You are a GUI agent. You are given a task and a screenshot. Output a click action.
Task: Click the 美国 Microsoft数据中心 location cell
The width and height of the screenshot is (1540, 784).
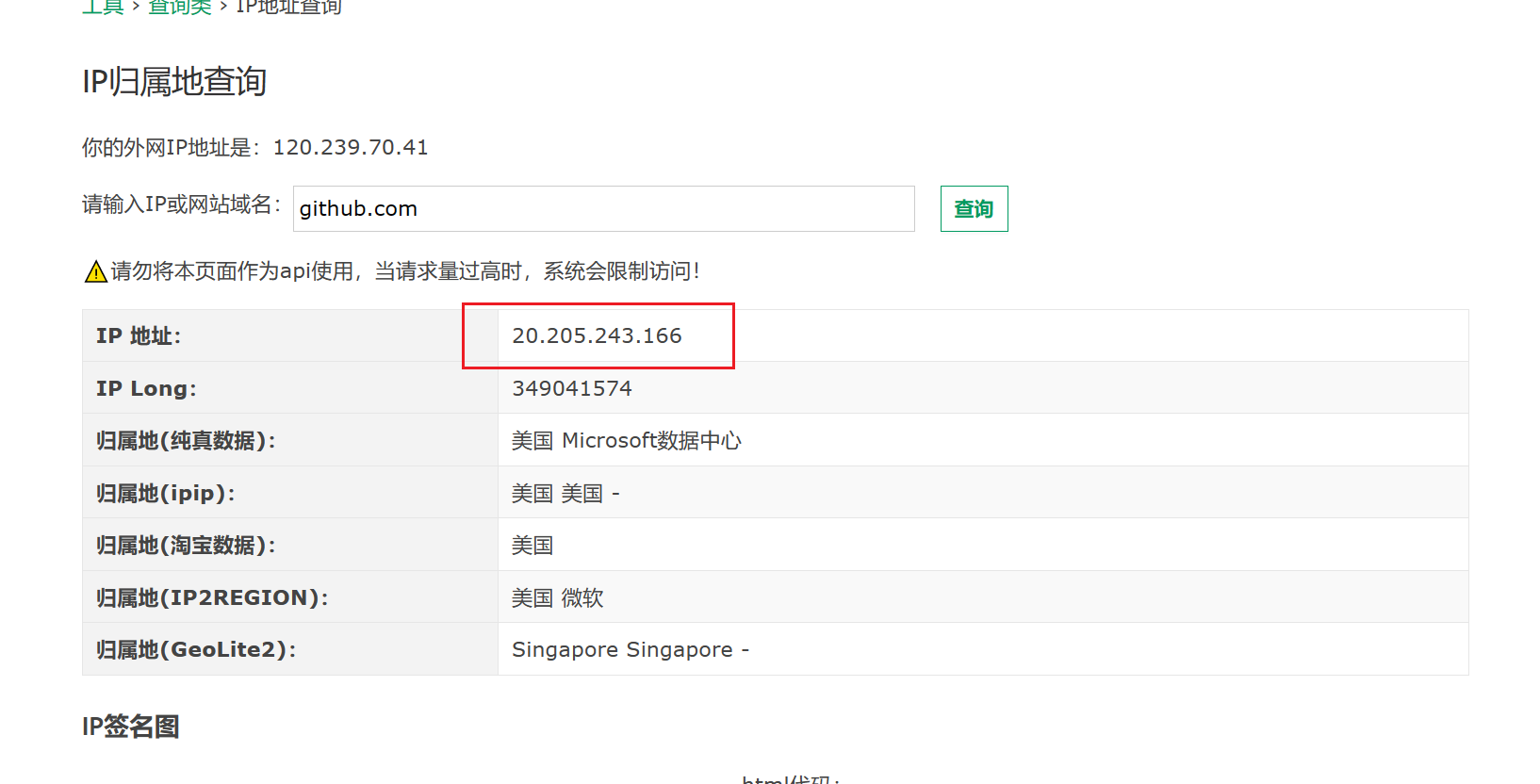pos(627,440)
